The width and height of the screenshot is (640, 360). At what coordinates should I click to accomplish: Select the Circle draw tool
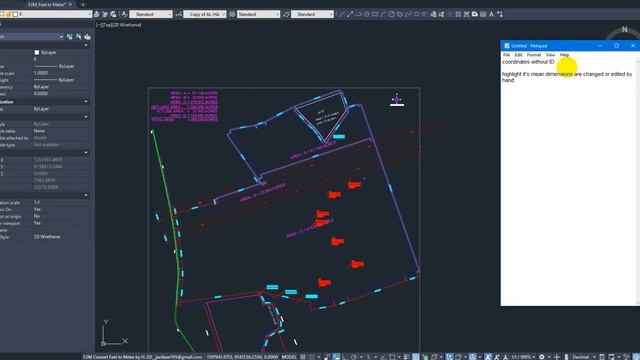click(x=391, y=14)
